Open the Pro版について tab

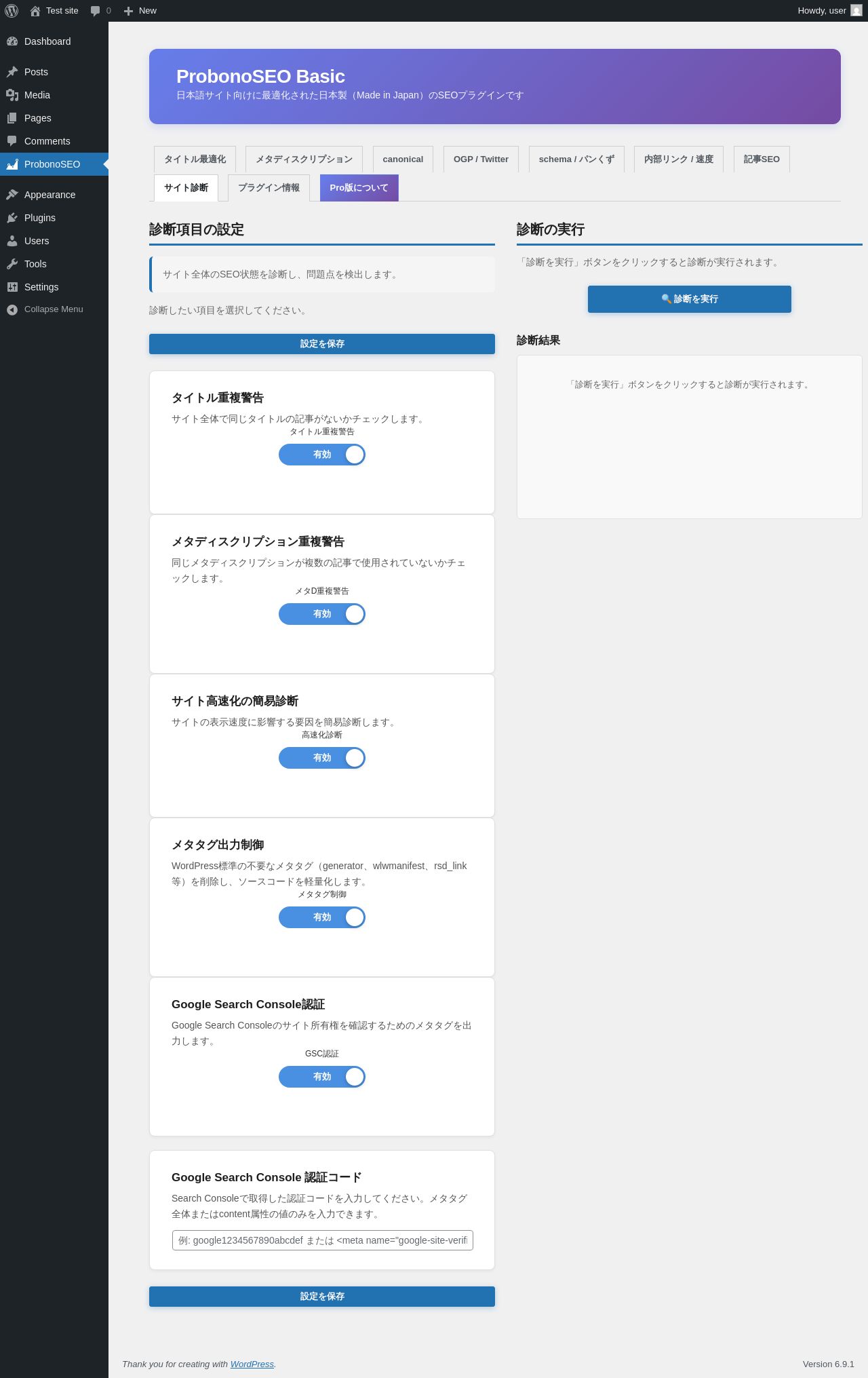pyautogui.click(x=359, y=188)
